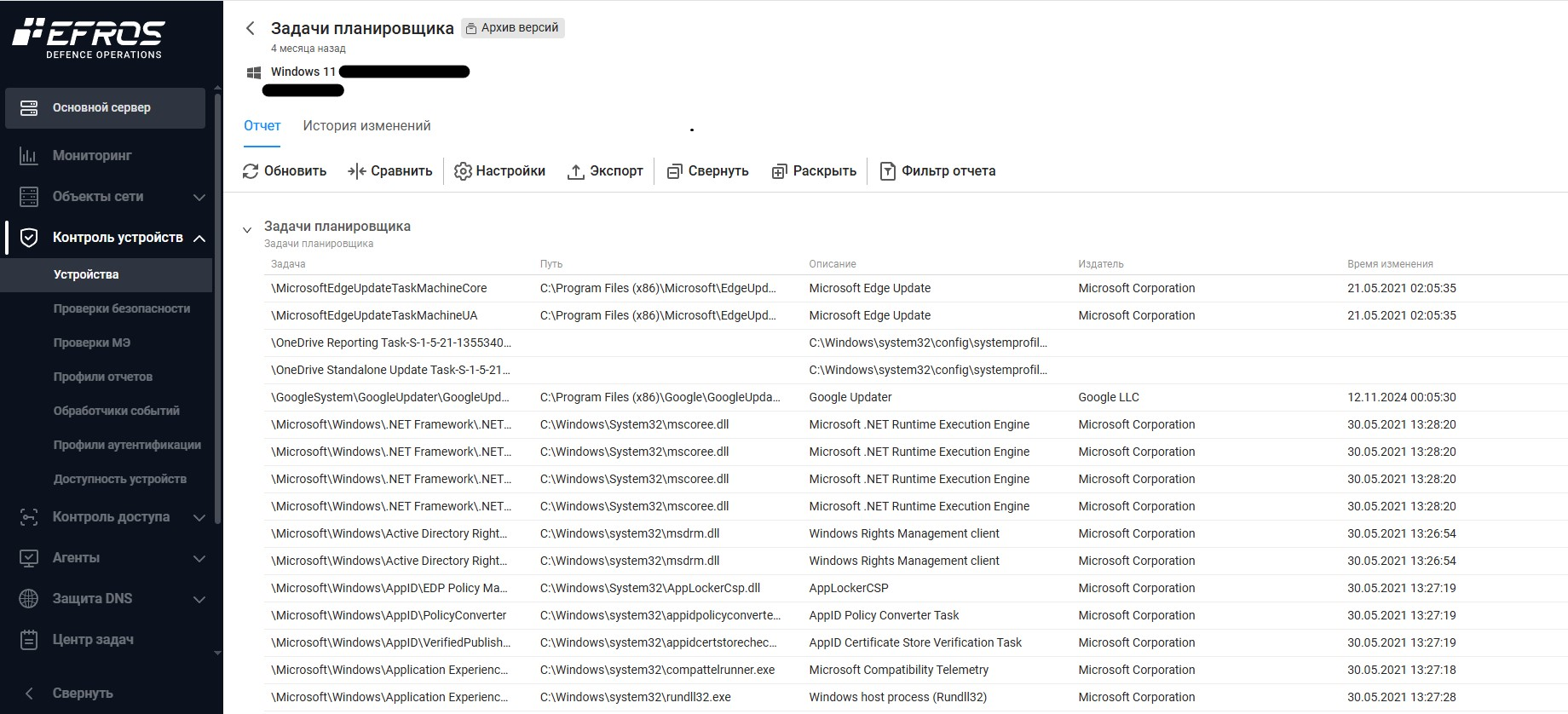The width and height of the screenshot is (1568, 714).
Task: Click the Раскрыть expand-all icon
Action: (779, 171)
